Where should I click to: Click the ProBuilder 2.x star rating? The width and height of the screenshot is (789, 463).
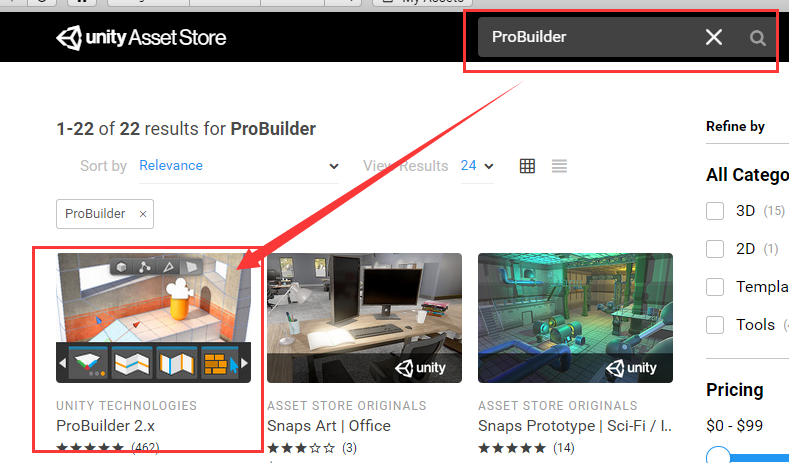pos(90,447)
